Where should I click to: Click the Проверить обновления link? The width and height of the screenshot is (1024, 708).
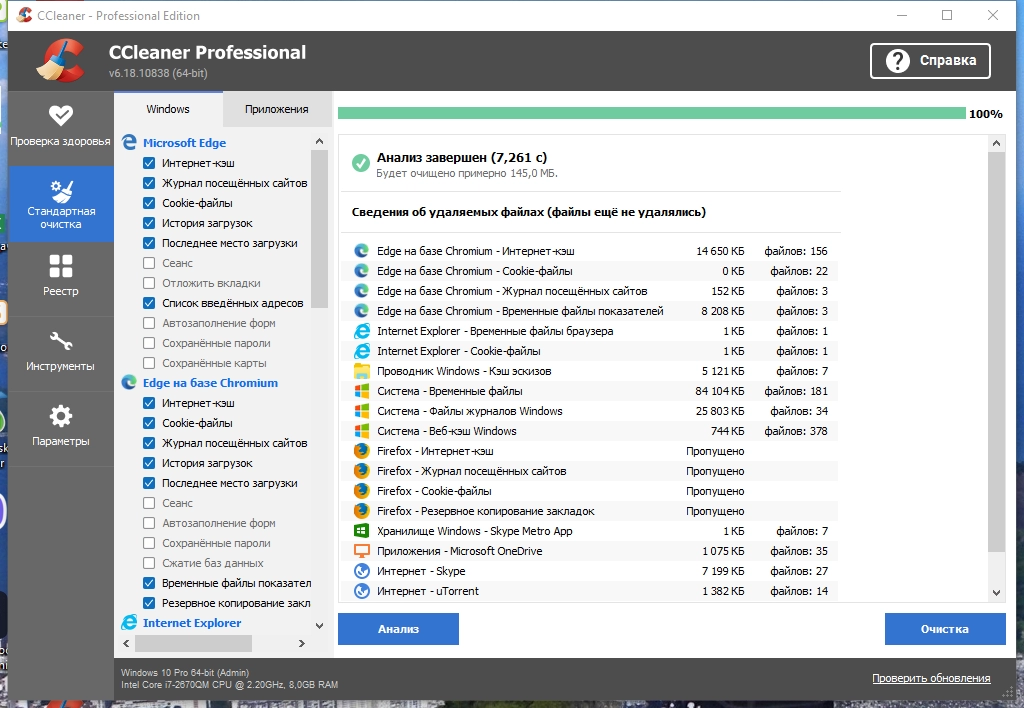[930, 678]
